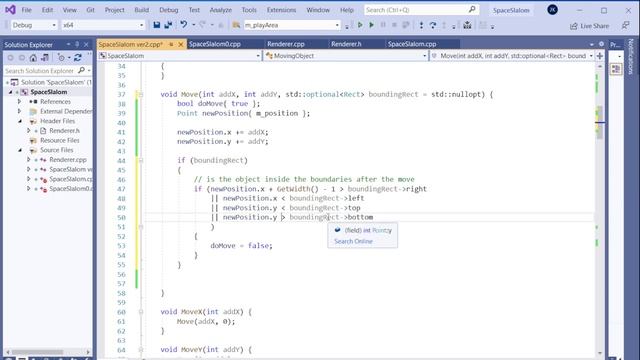Sync with Active Document icon
The image size is (640, 360).
click(x=78, y=58)
